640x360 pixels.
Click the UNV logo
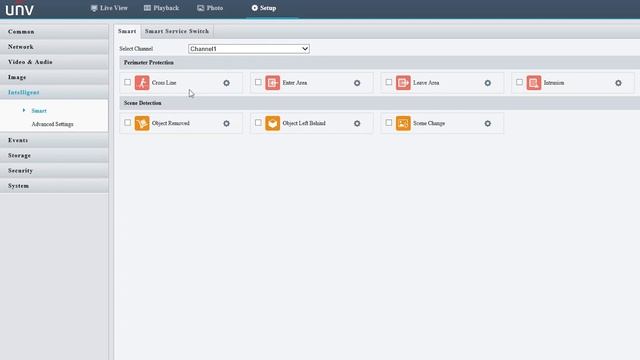point(19,9)
